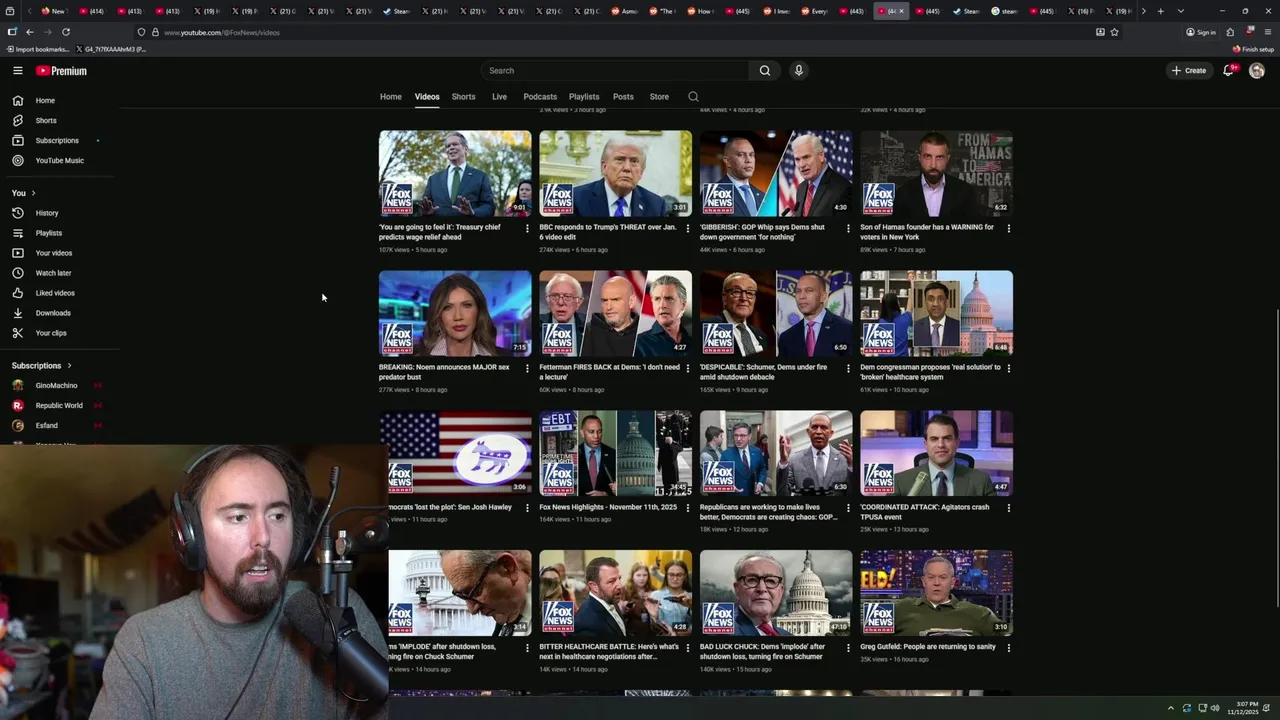Reload the page with the refresh icon
Image resolution: width=1280 pixels, height=720 pixels.
[66, 32]
